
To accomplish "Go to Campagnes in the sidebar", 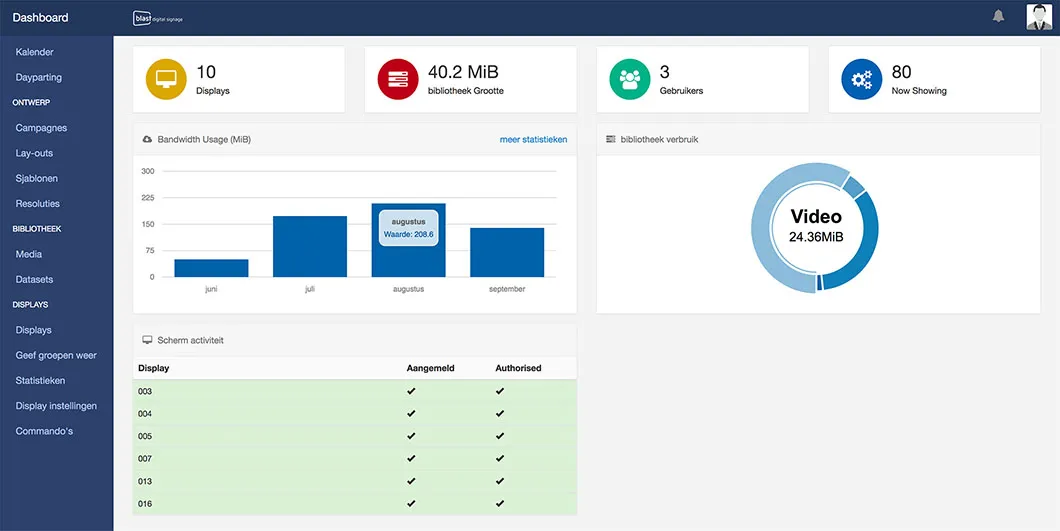I will (x=42, y=128).
